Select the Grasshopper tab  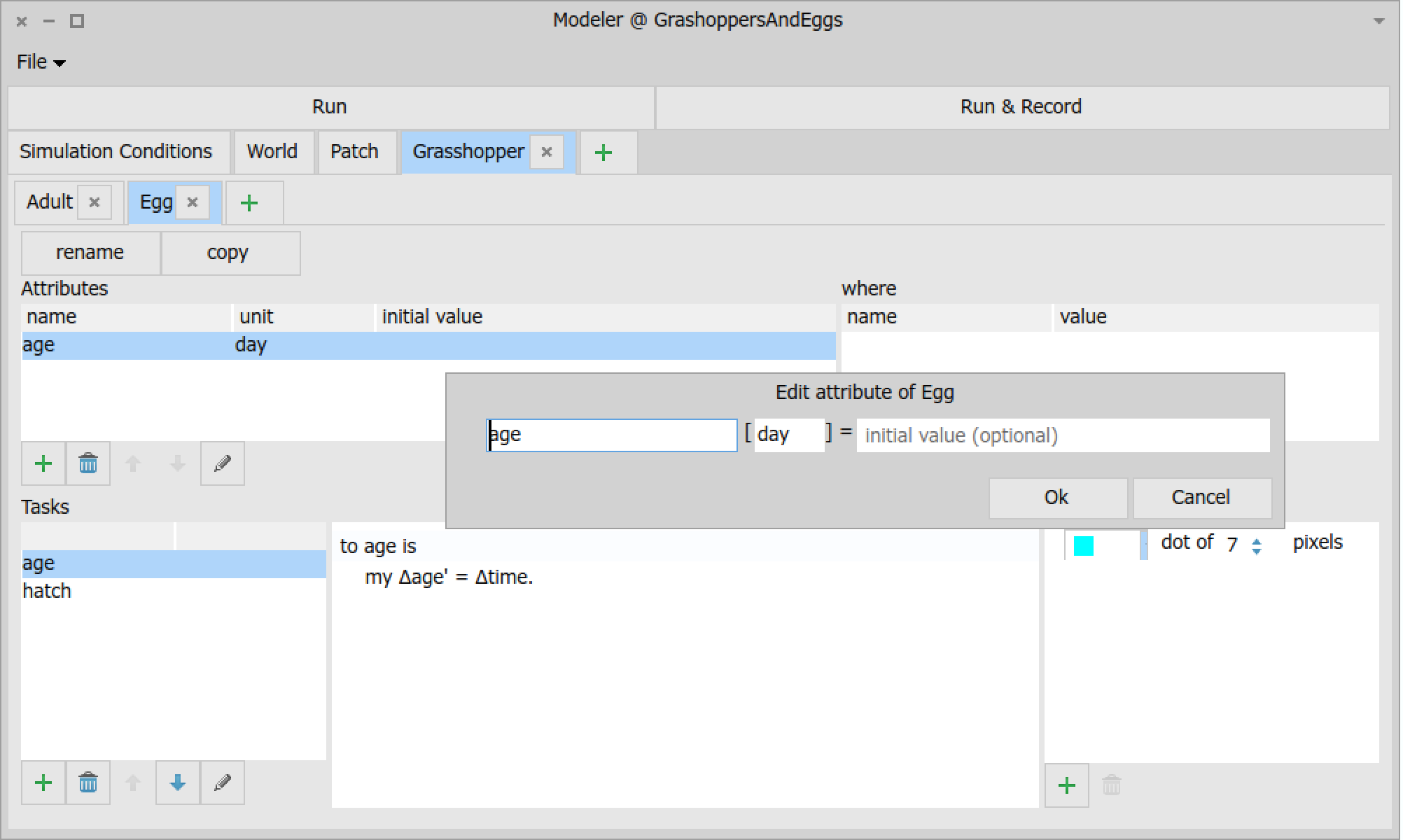pos(468,151)
